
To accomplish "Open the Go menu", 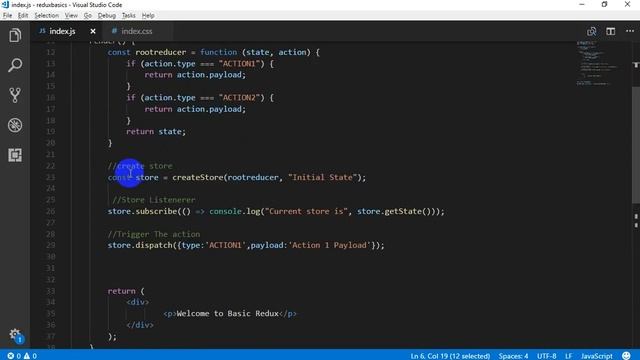I will point(88,16).
